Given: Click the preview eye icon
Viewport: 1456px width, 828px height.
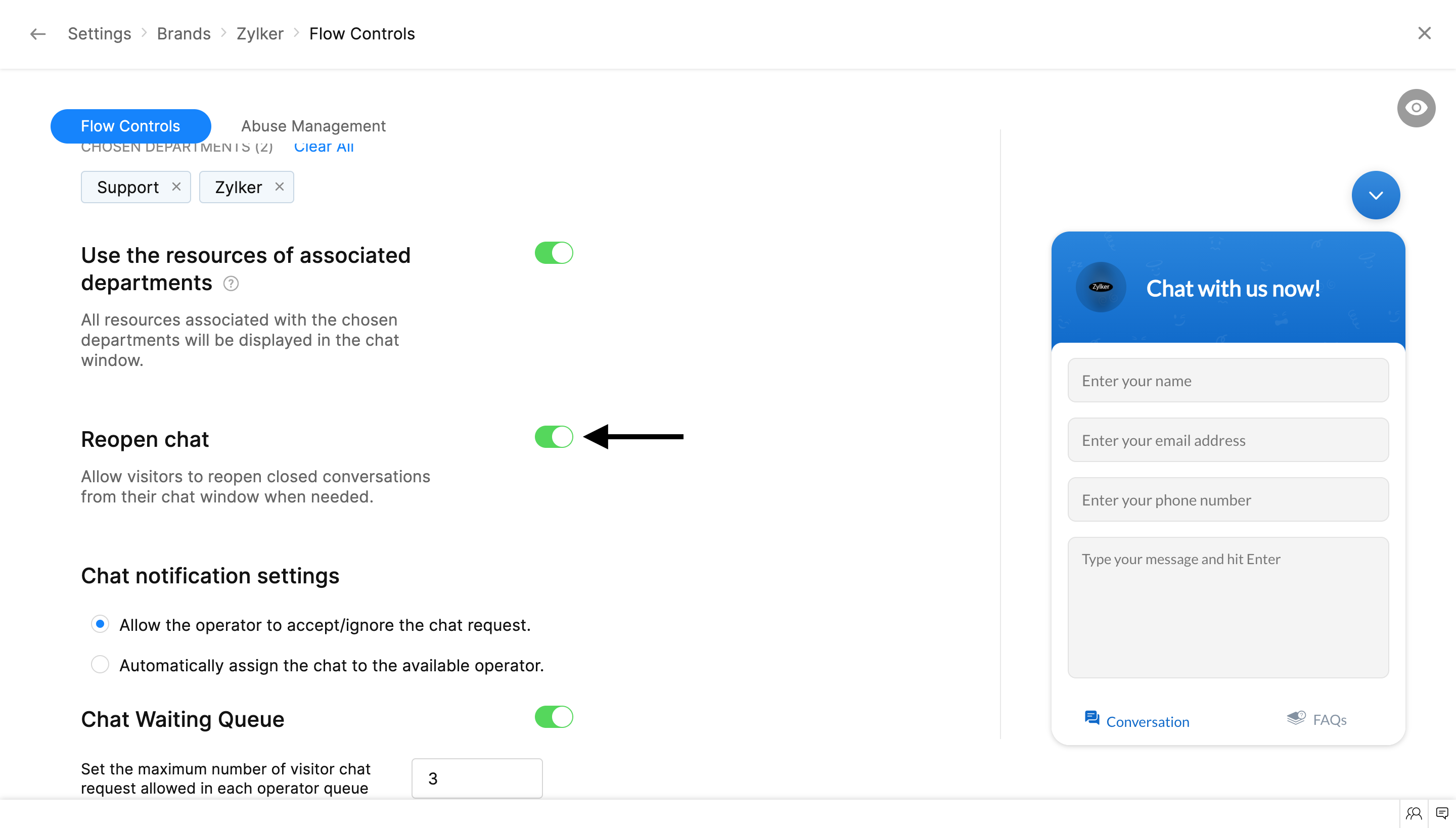Looking at the screenshot, I should 1416,108.
